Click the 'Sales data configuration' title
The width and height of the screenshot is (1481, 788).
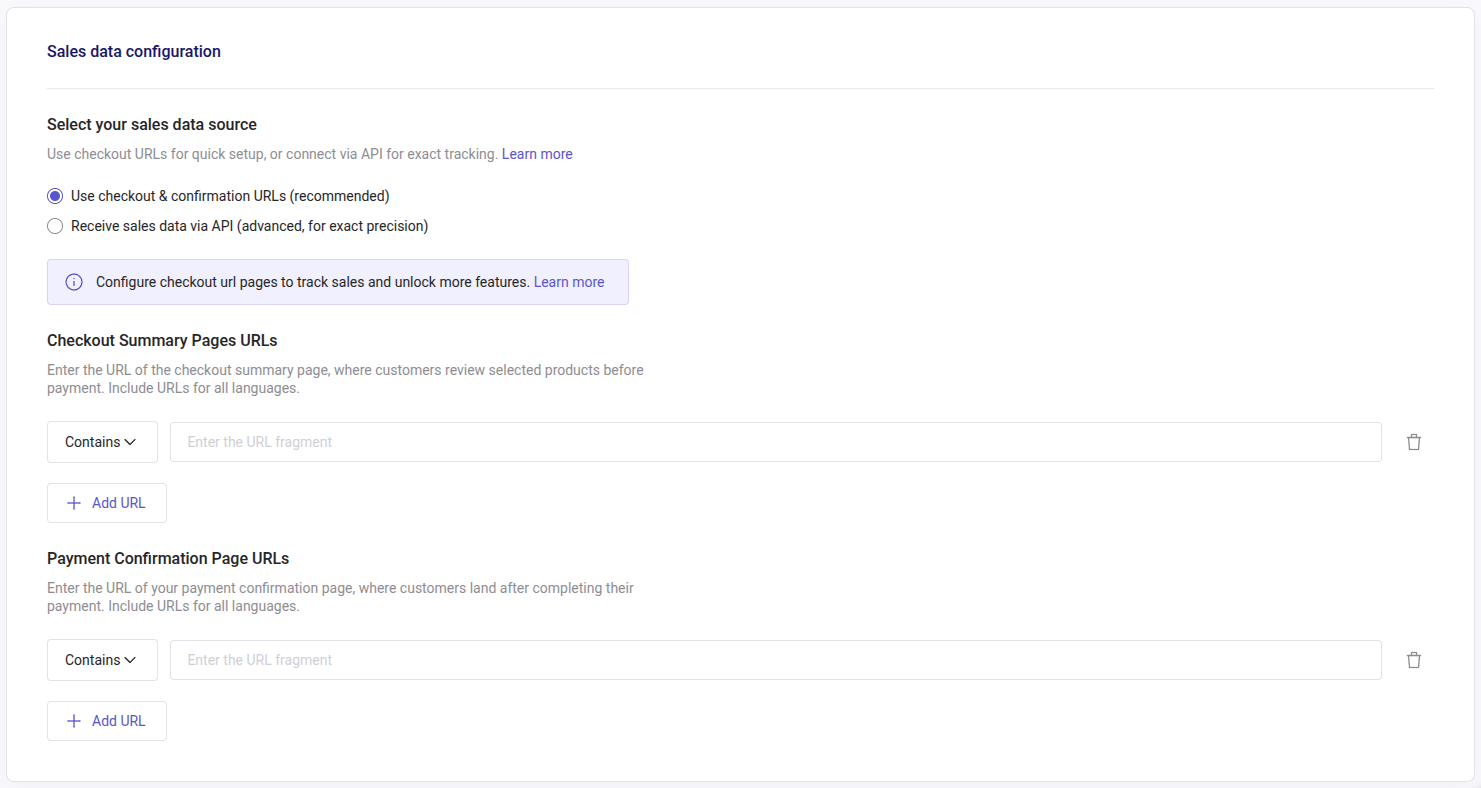134,52
